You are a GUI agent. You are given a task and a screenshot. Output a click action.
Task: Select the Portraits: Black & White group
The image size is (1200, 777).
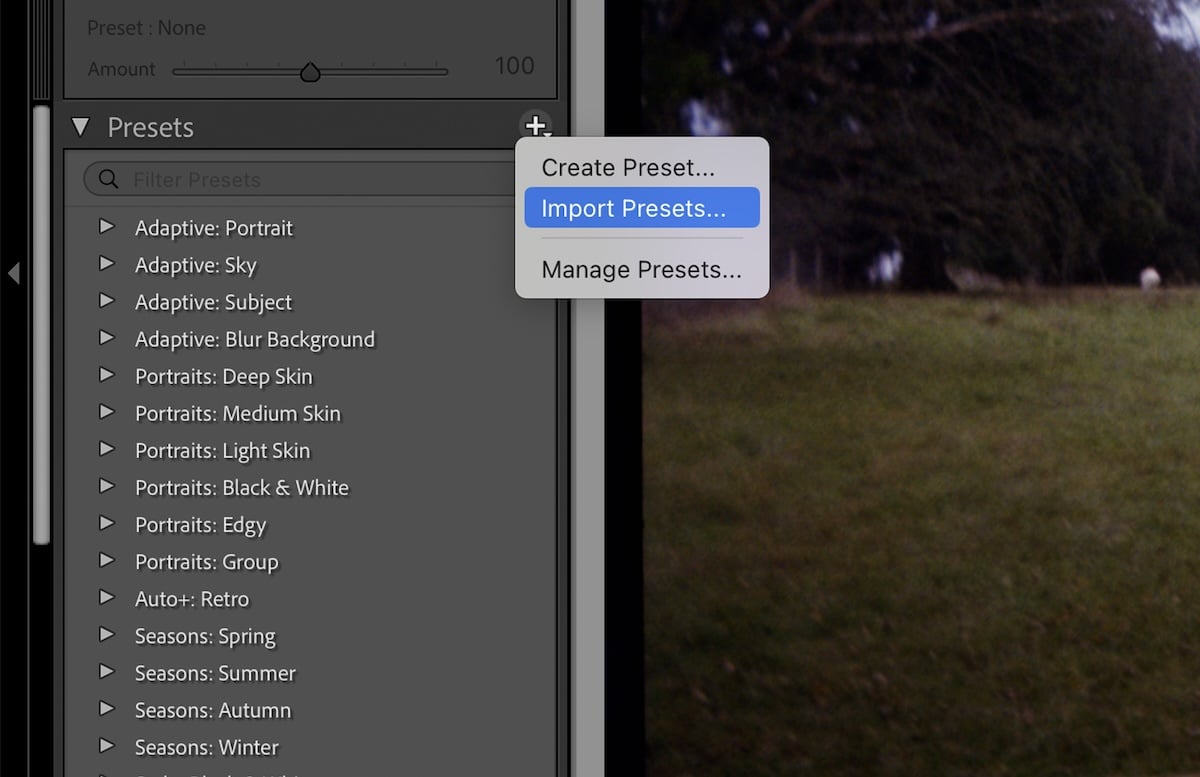[242, 487]
